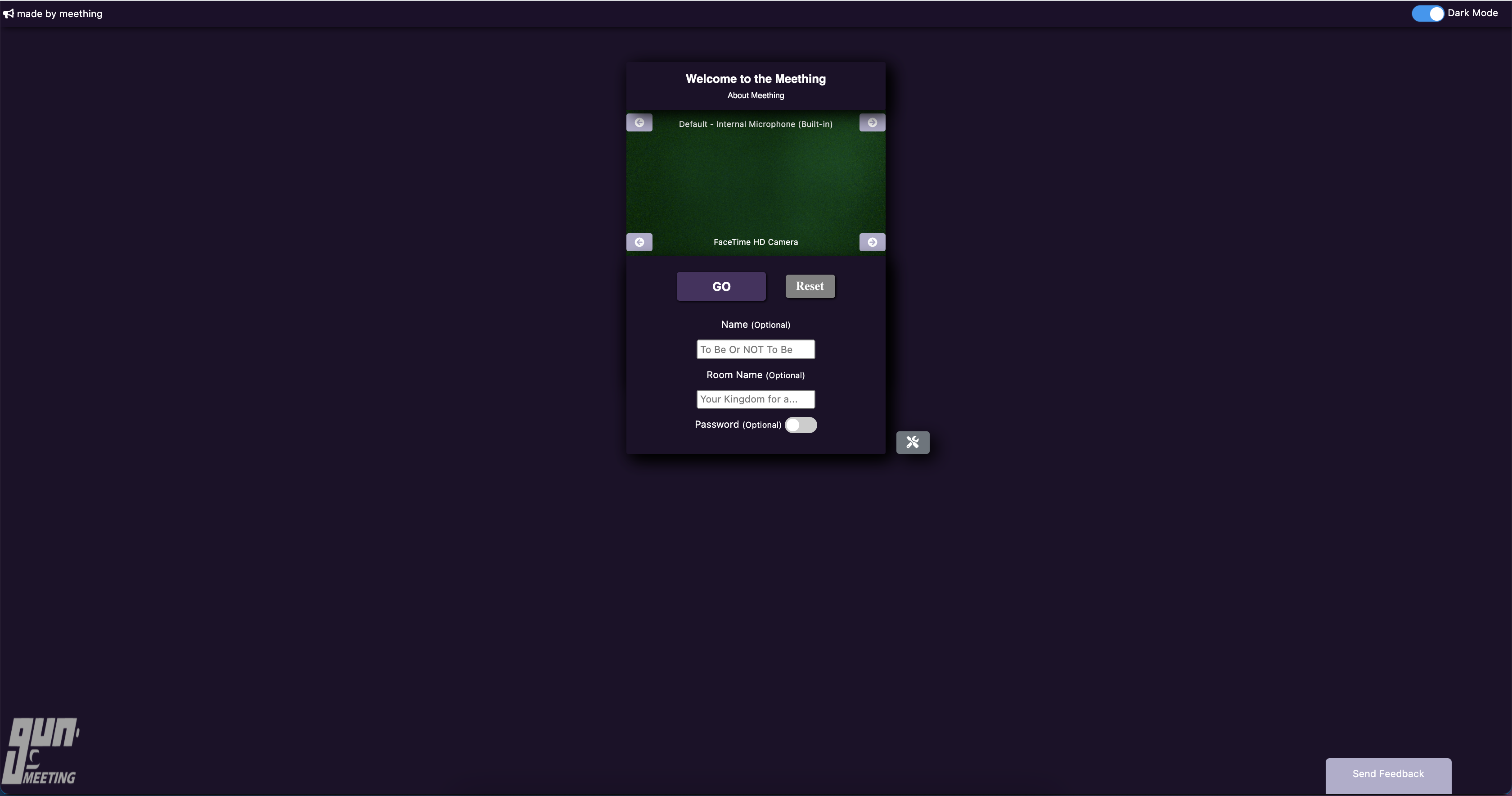Switch to previous microphone with left arrow
Image resolution: width=1512 pixels, height=796 pixels.
[x=639, y=122]
